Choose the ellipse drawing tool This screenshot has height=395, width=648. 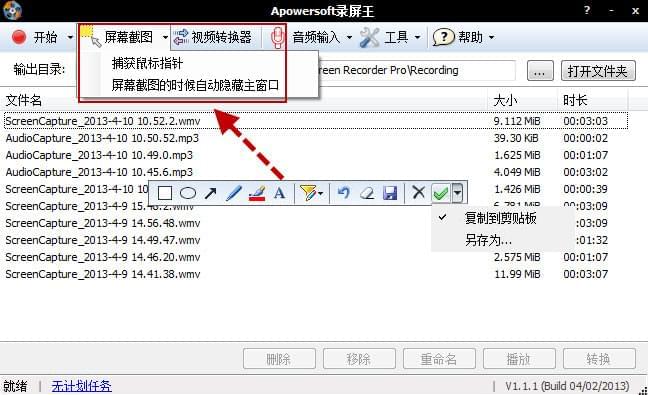(x=188, y=193)
